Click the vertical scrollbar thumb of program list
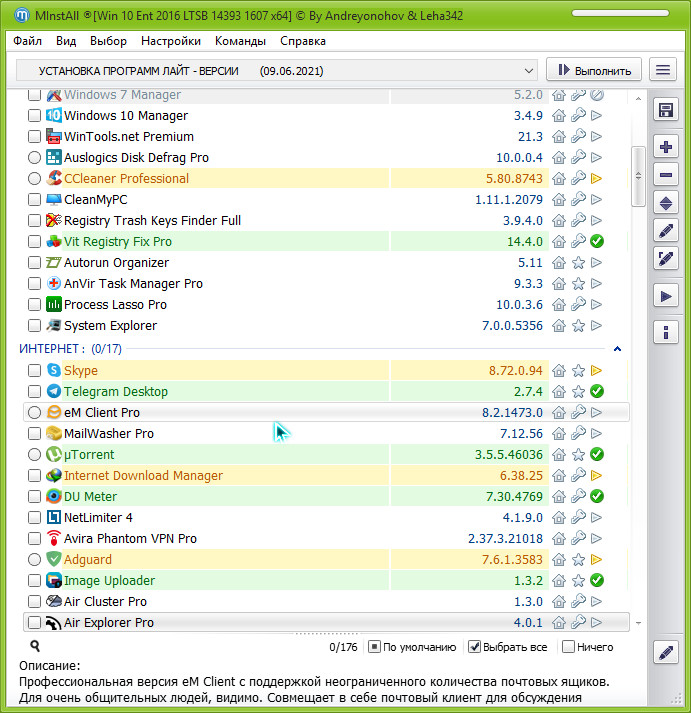The image size is (691, 713). 638,176
